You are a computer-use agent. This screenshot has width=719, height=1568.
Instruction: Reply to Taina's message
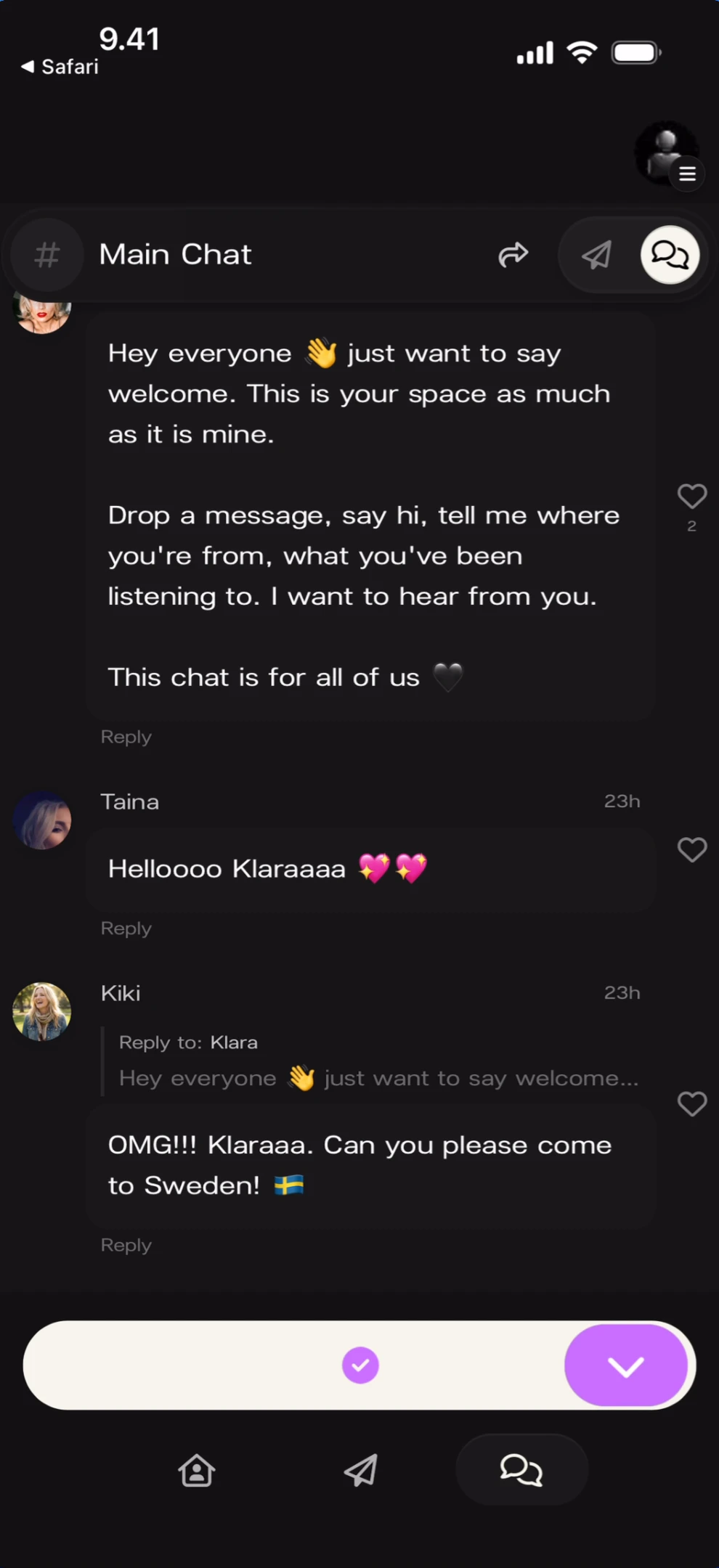tap(125, 928)
